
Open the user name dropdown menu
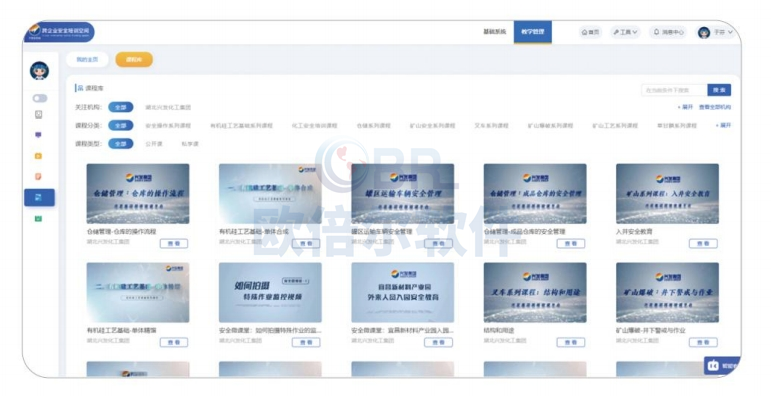(x=723, y=32)
